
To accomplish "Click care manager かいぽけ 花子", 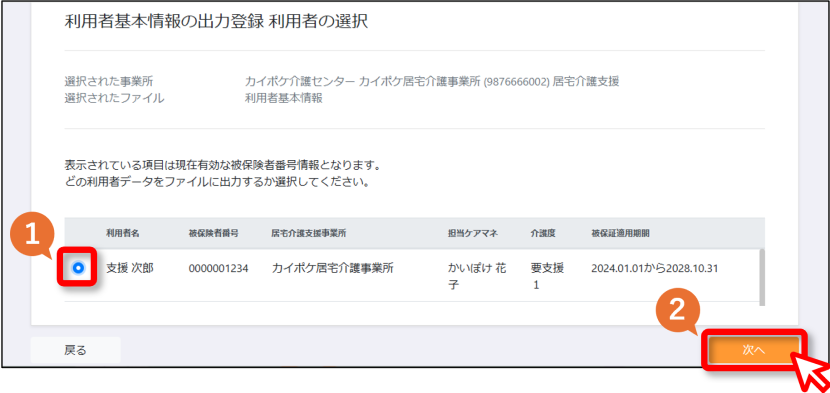I will [477, 277].
